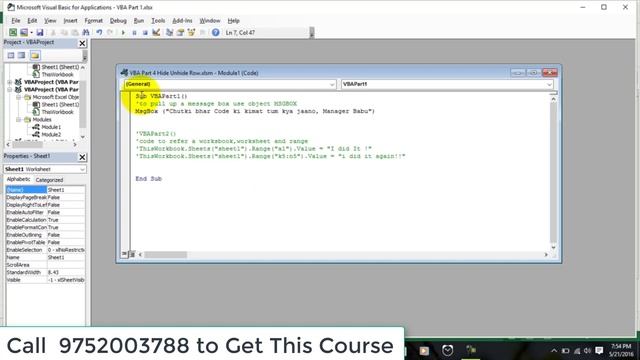This screenshot has height=360, width=640.
Task: Select the (Name) property row
Action: (45, 190)
